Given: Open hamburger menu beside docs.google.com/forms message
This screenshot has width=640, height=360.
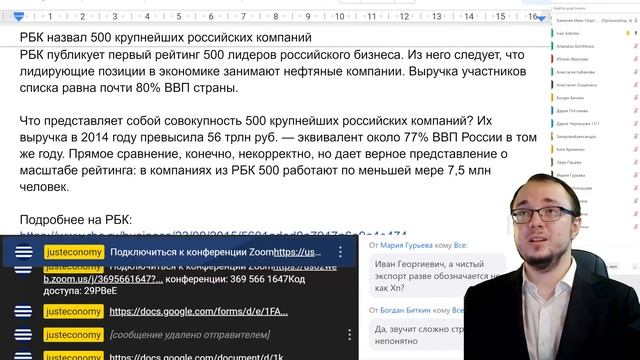Looking at the screenshot, I should (x=23, y=311).
